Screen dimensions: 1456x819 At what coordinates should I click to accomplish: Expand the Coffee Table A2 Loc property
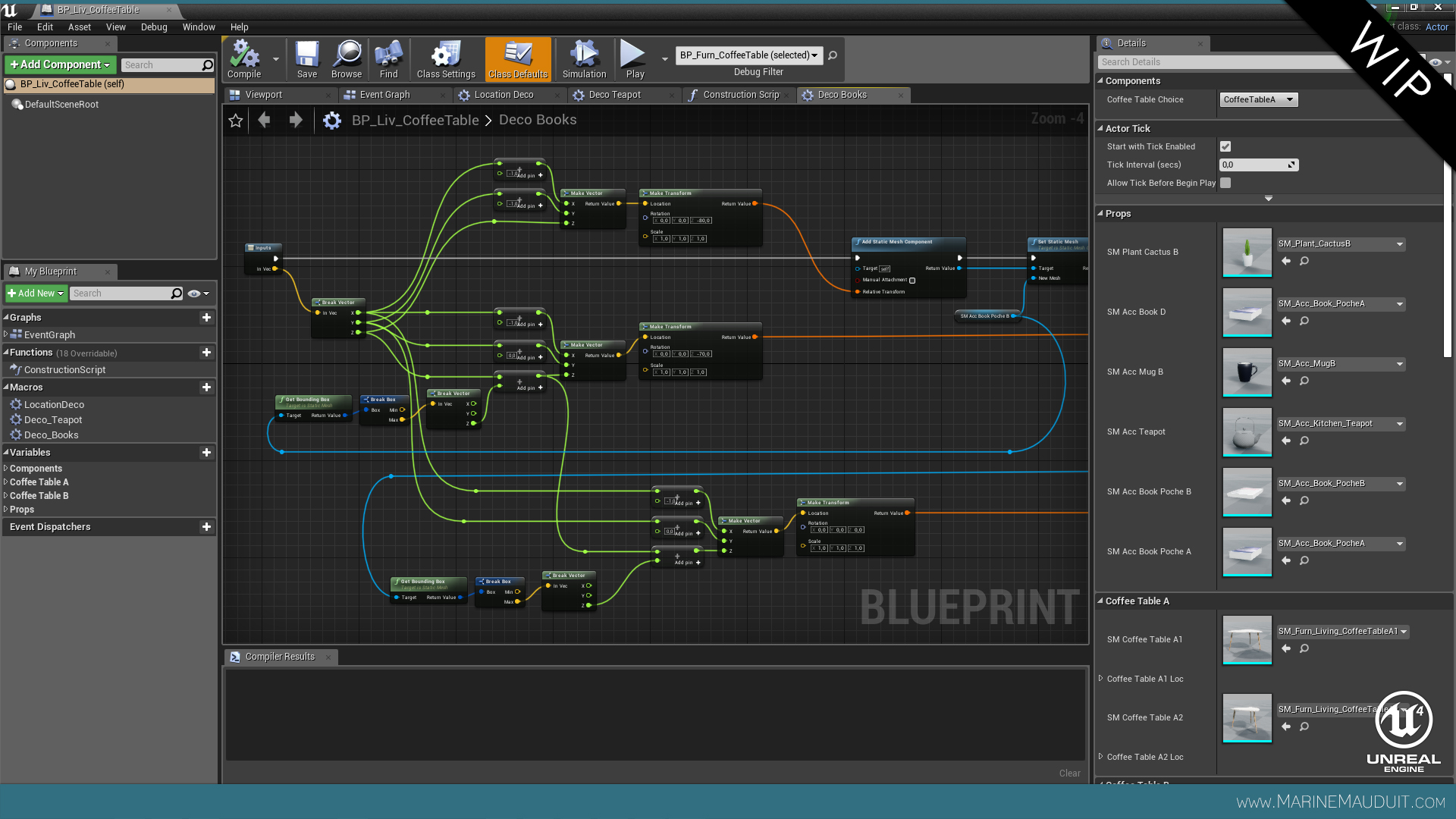[1101, 757]
